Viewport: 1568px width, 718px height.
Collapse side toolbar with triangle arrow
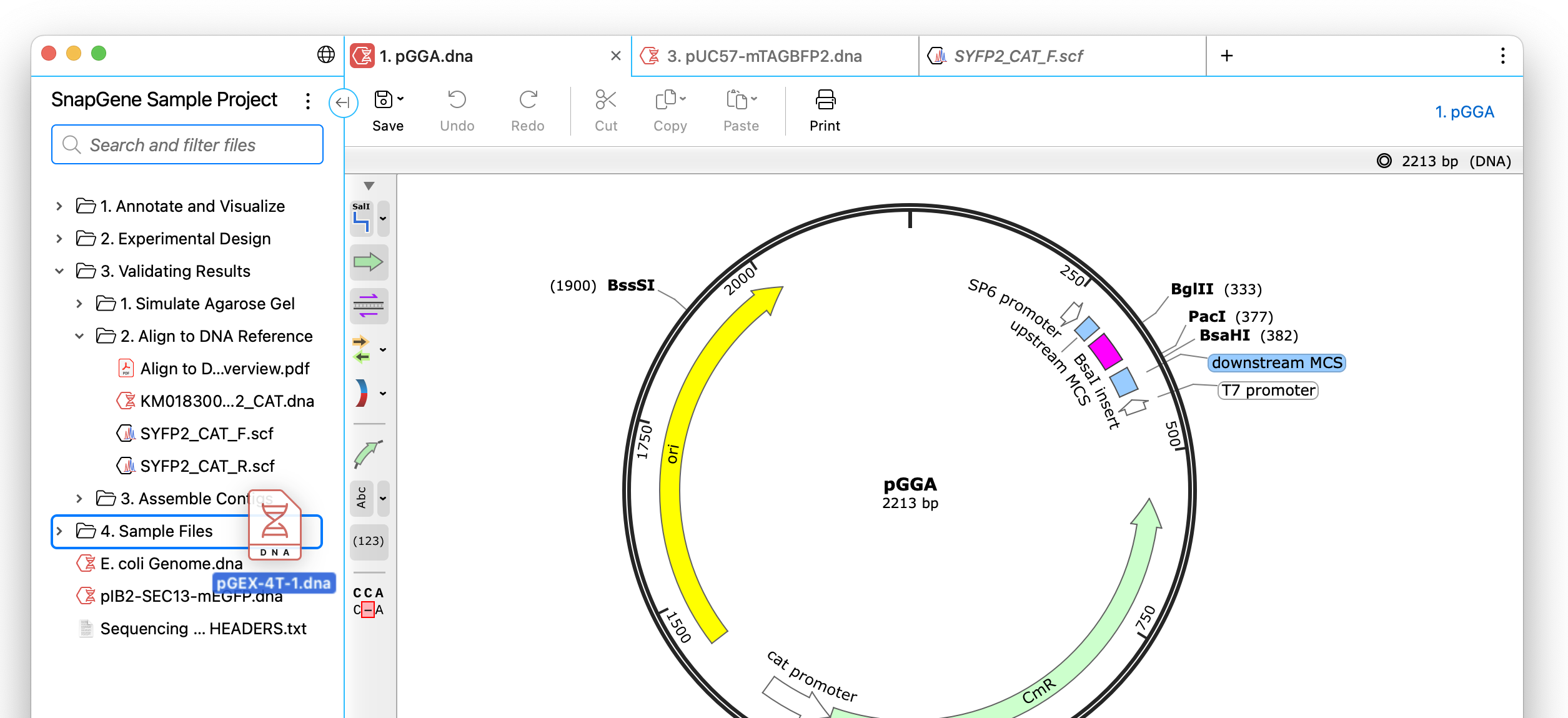point(369,186)
